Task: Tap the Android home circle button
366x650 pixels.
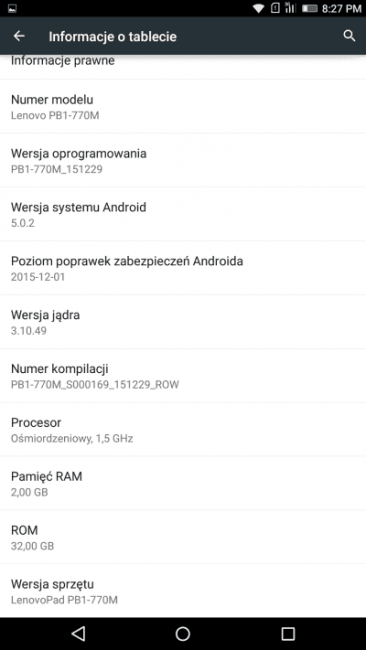Action: (183, 633)
